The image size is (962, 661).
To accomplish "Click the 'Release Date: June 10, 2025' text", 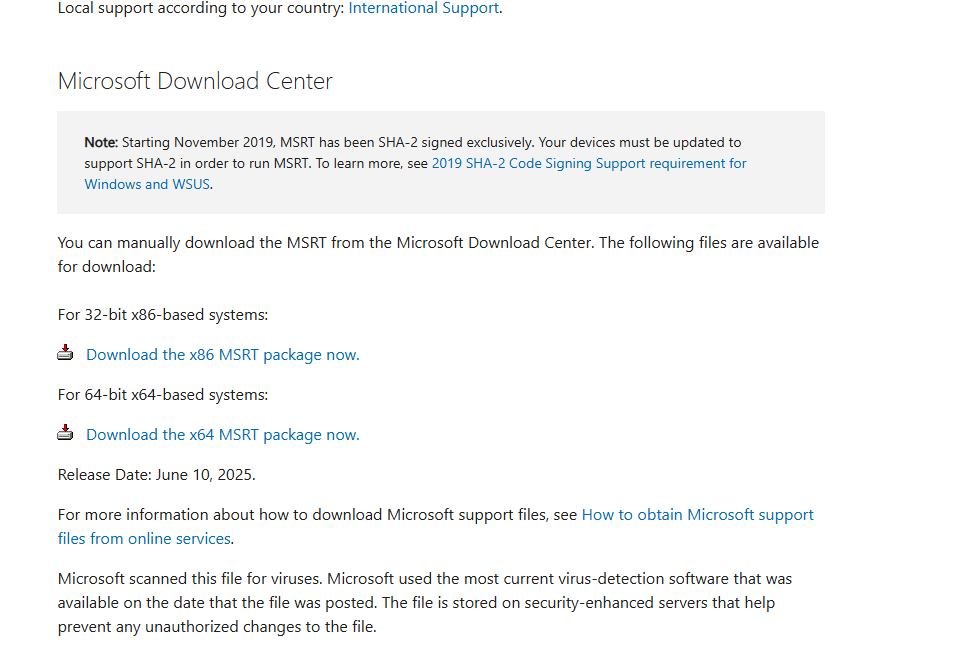I will click(x=156, y=474).
